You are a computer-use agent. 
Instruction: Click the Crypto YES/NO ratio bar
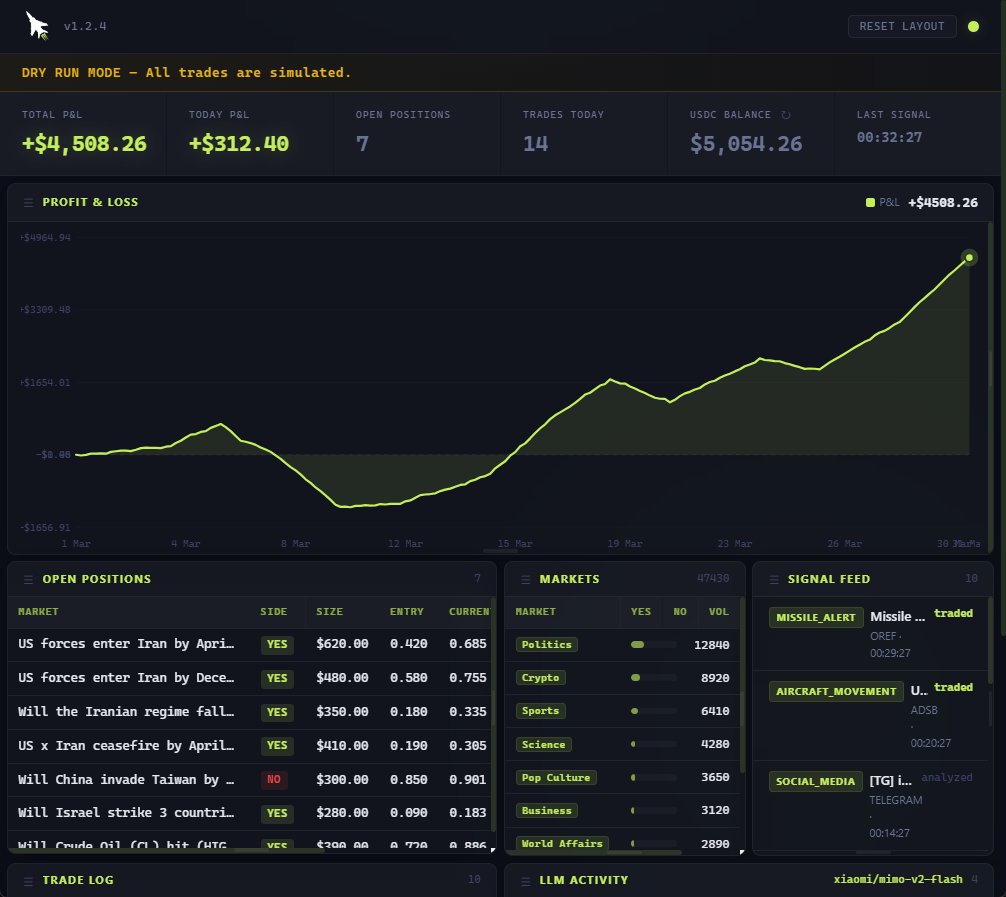pyautogui.click(x=654, y=678)
